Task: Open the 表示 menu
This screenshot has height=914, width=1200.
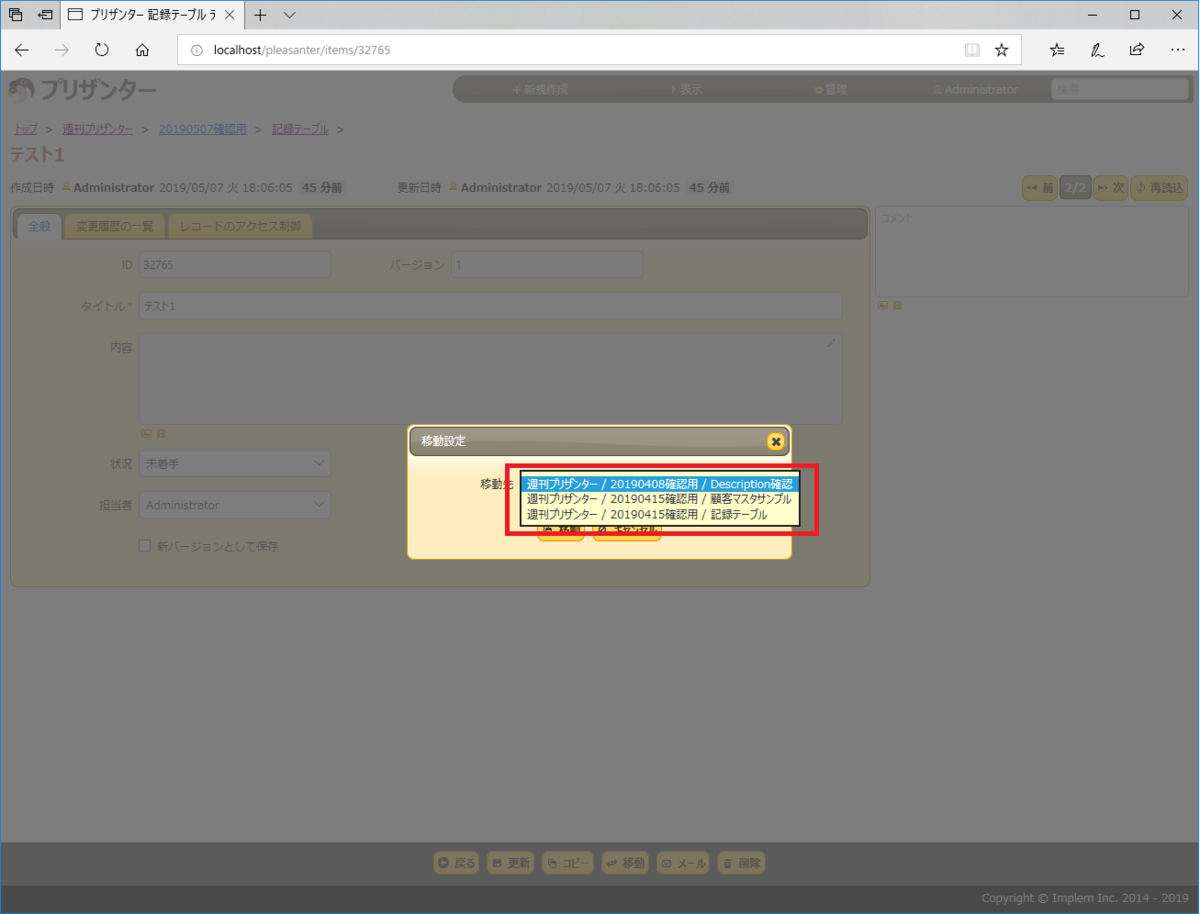Action: tap(686, 89)
